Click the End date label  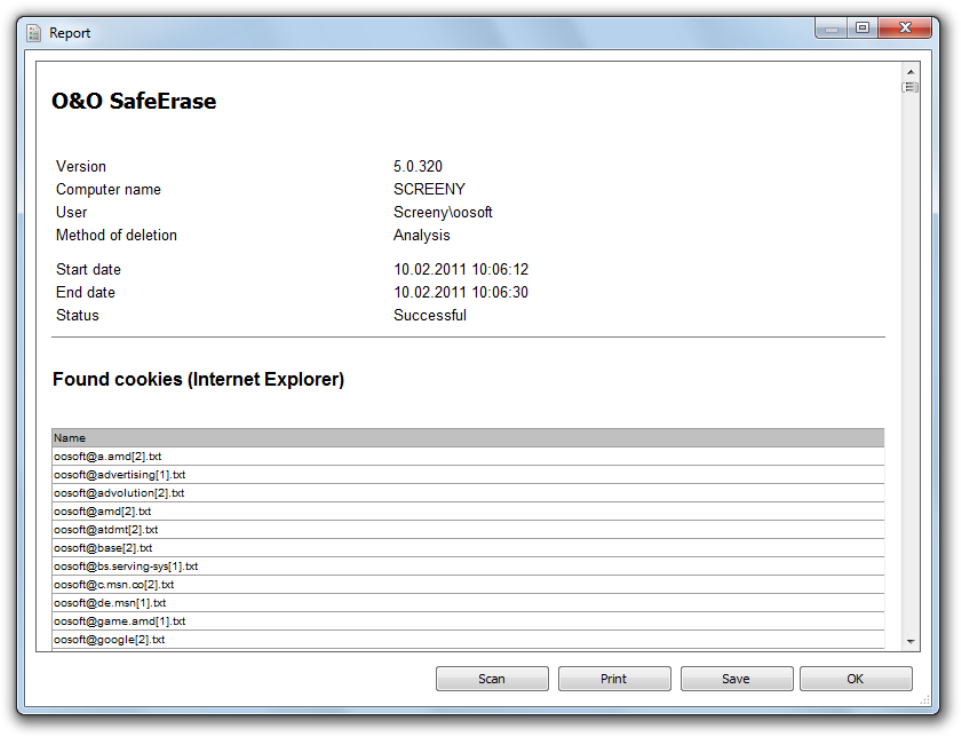coord(86,292)
